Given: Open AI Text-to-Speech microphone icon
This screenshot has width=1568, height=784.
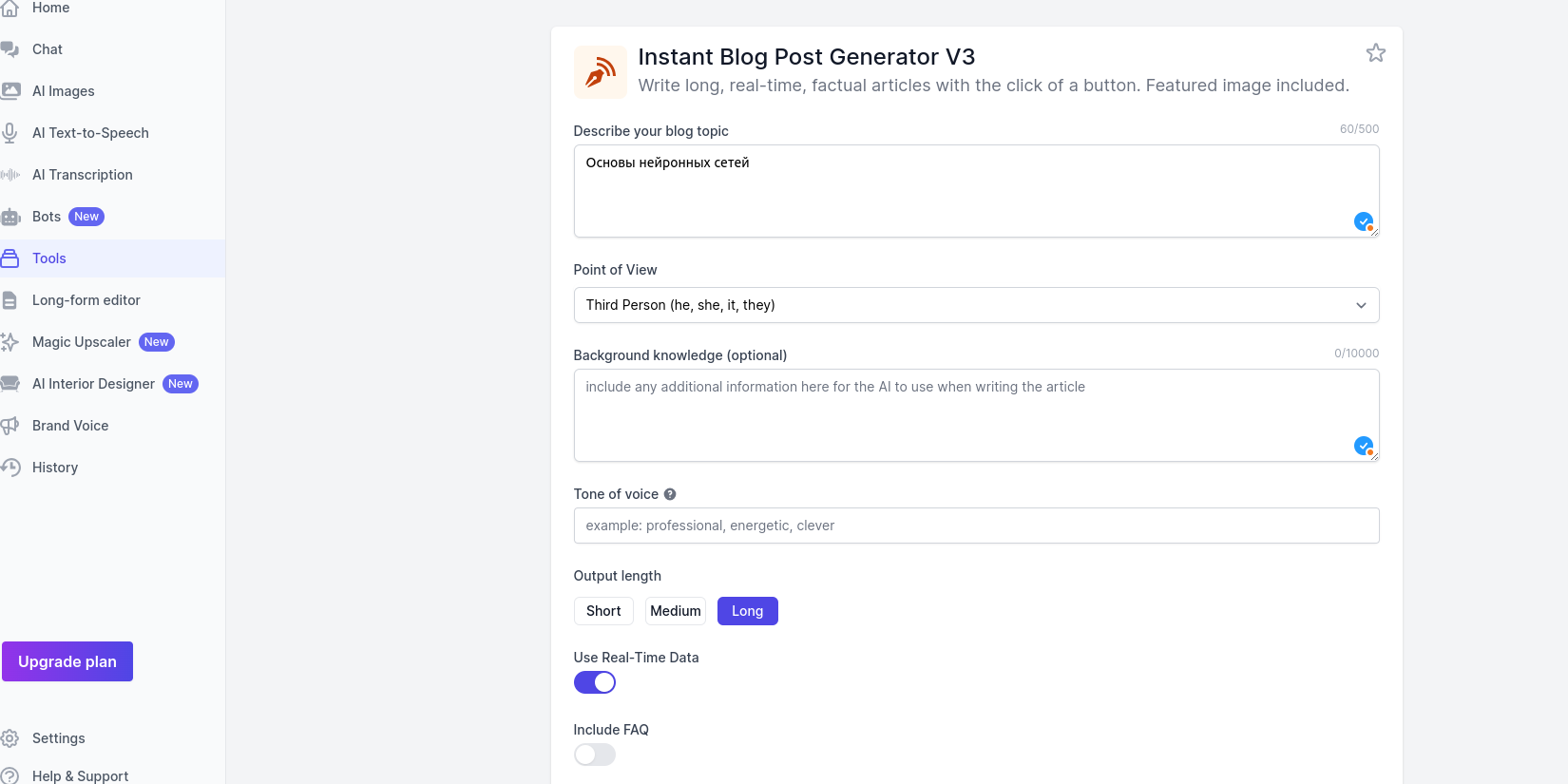Looking at the screenshot, I should [x=10, y=133].
